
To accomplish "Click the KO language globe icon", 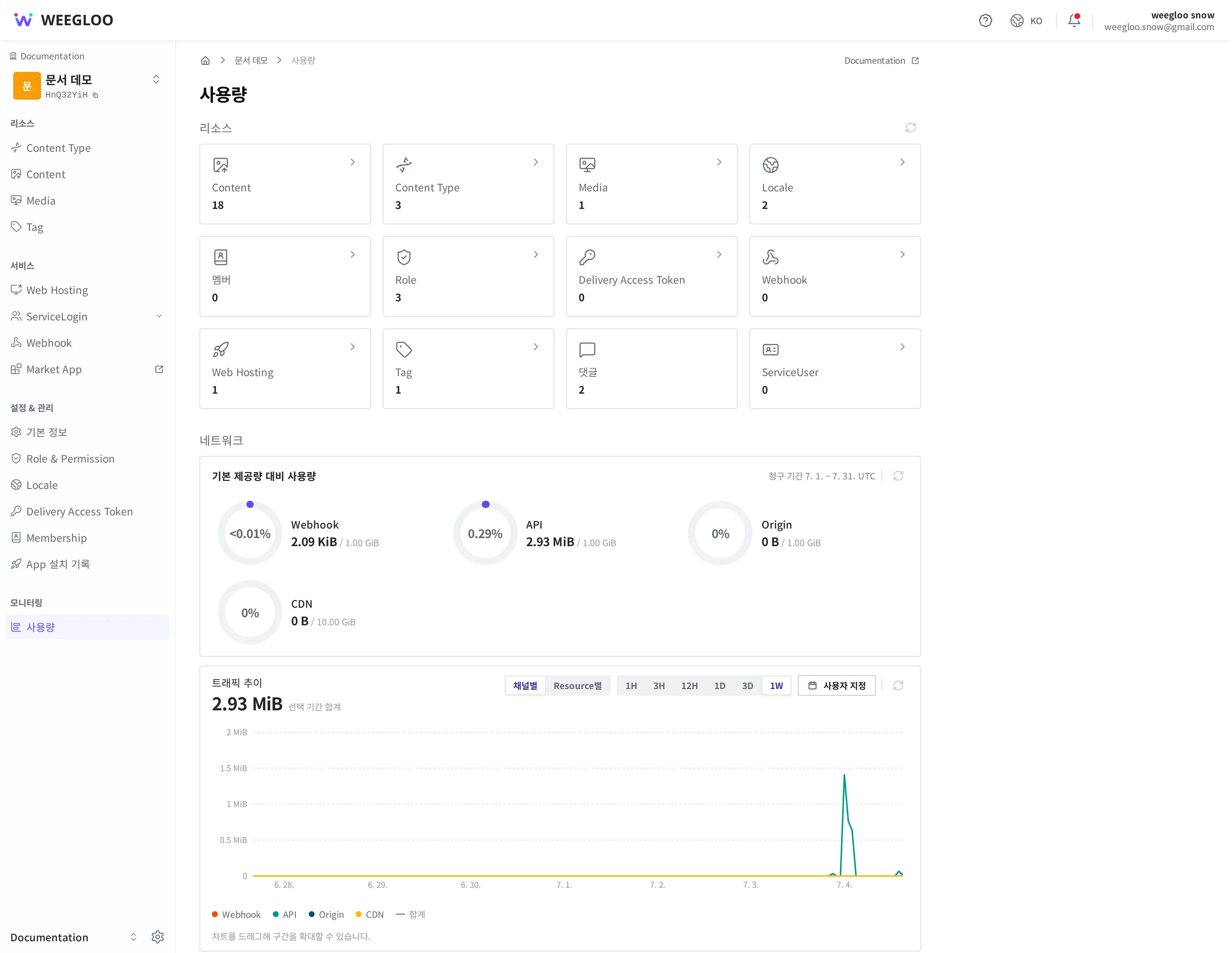I will [1016, 21].
